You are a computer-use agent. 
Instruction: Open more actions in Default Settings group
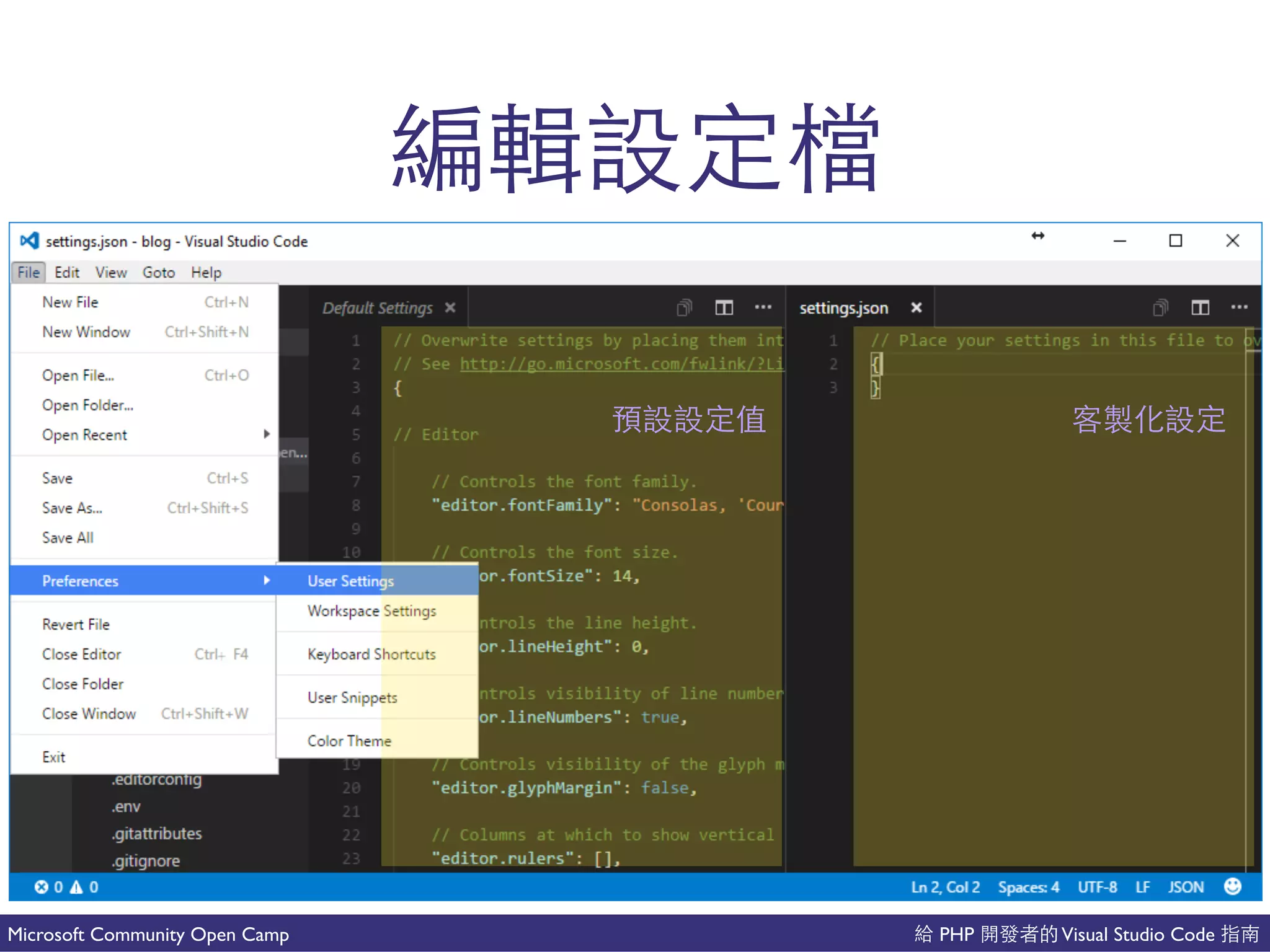(763, 307)
